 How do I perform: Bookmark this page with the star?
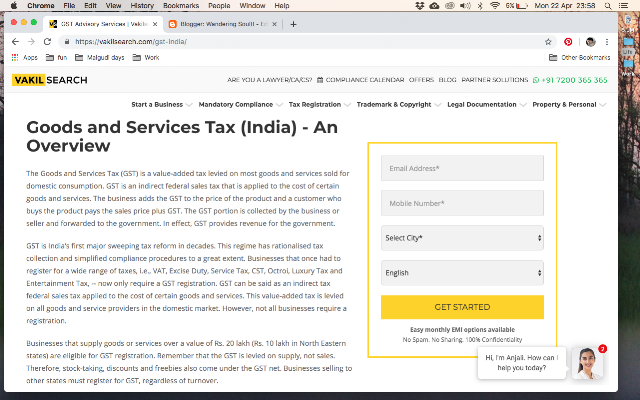click(x=548, y=42)
